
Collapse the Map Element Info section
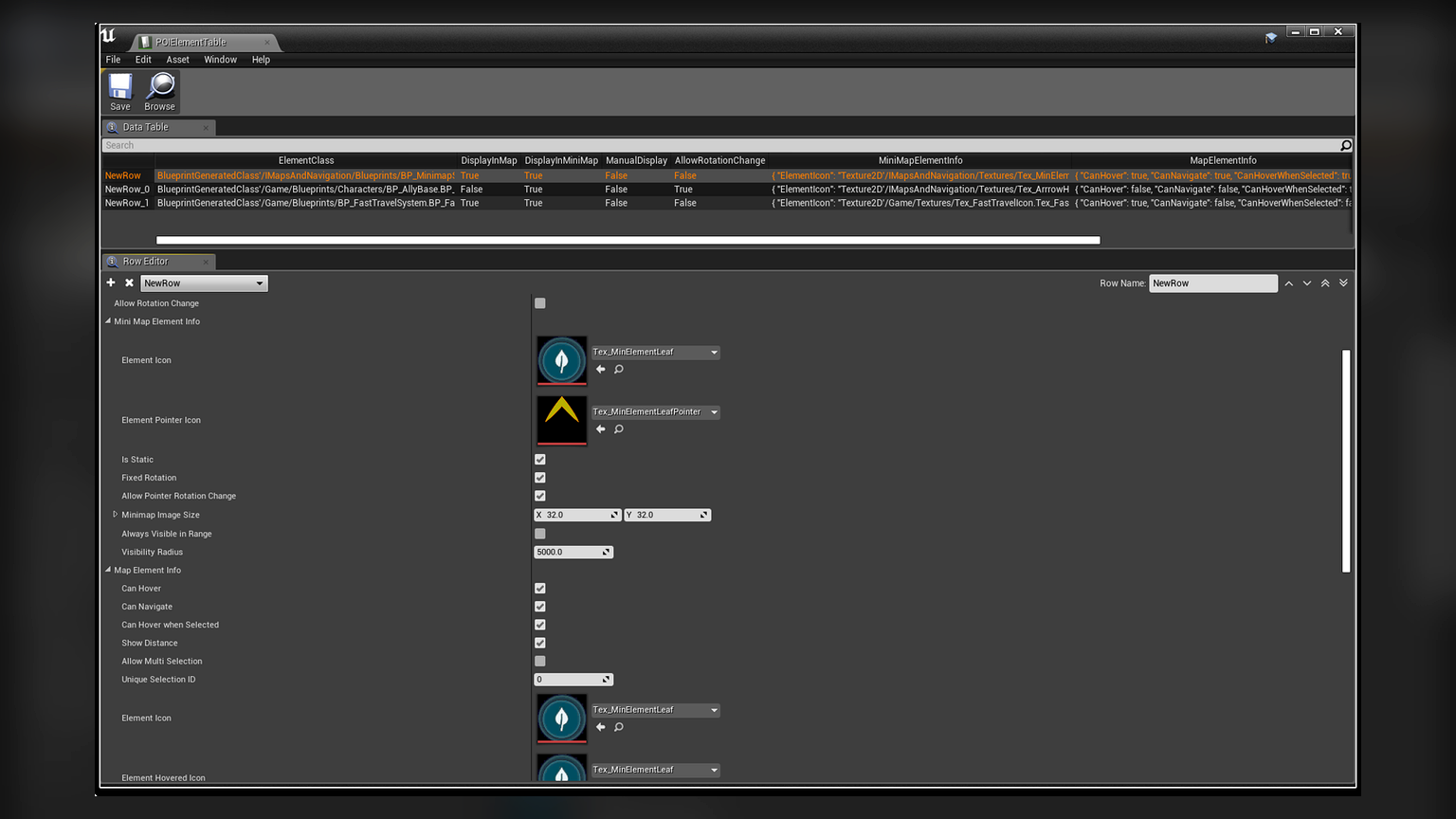pos(108,570)
